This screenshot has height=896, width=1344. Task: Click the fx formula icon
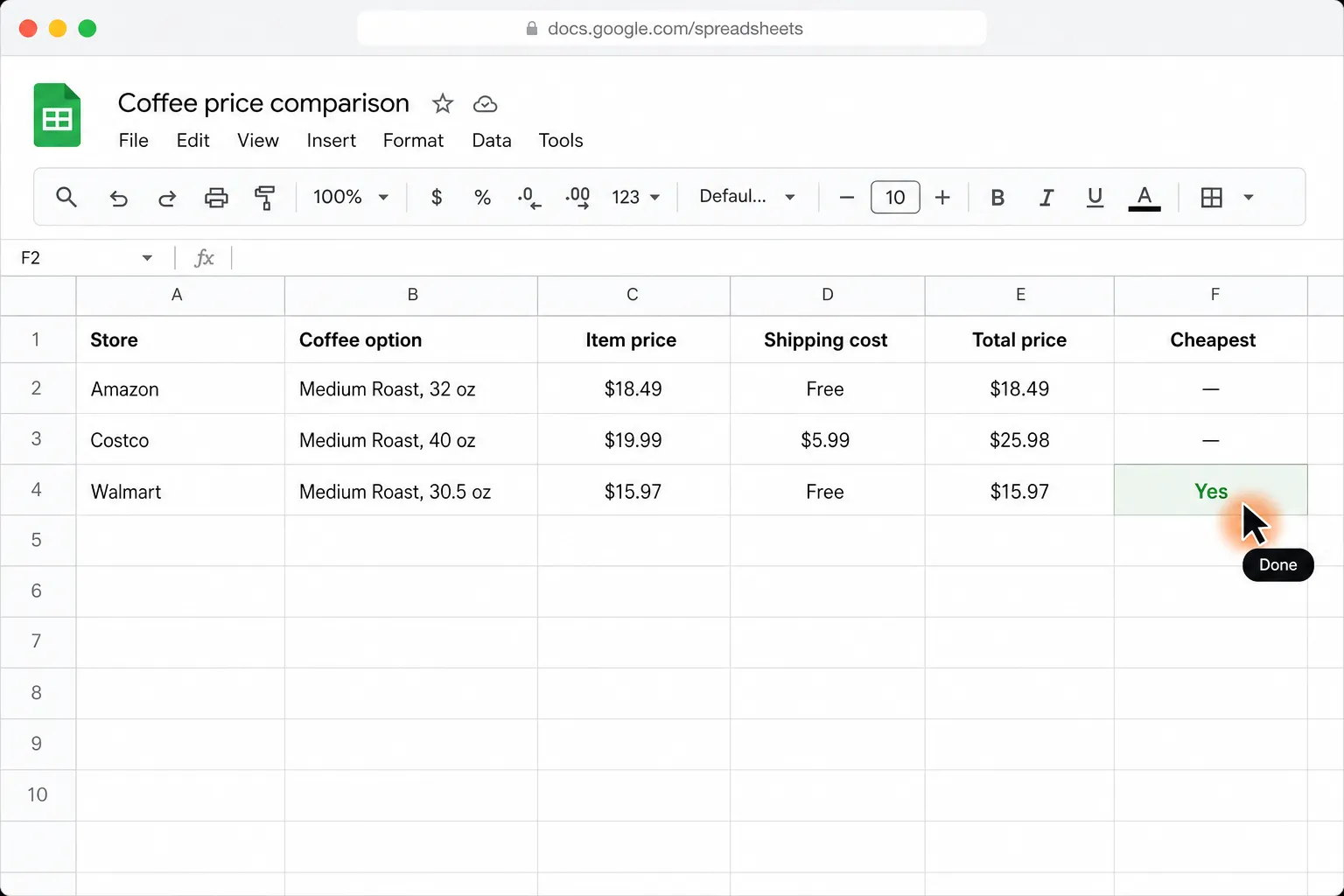click(204, 258)
